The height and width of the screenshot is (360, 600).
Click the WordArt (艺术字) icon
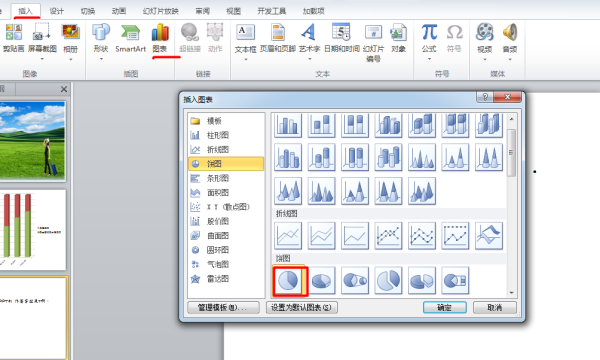click(309, 38)
